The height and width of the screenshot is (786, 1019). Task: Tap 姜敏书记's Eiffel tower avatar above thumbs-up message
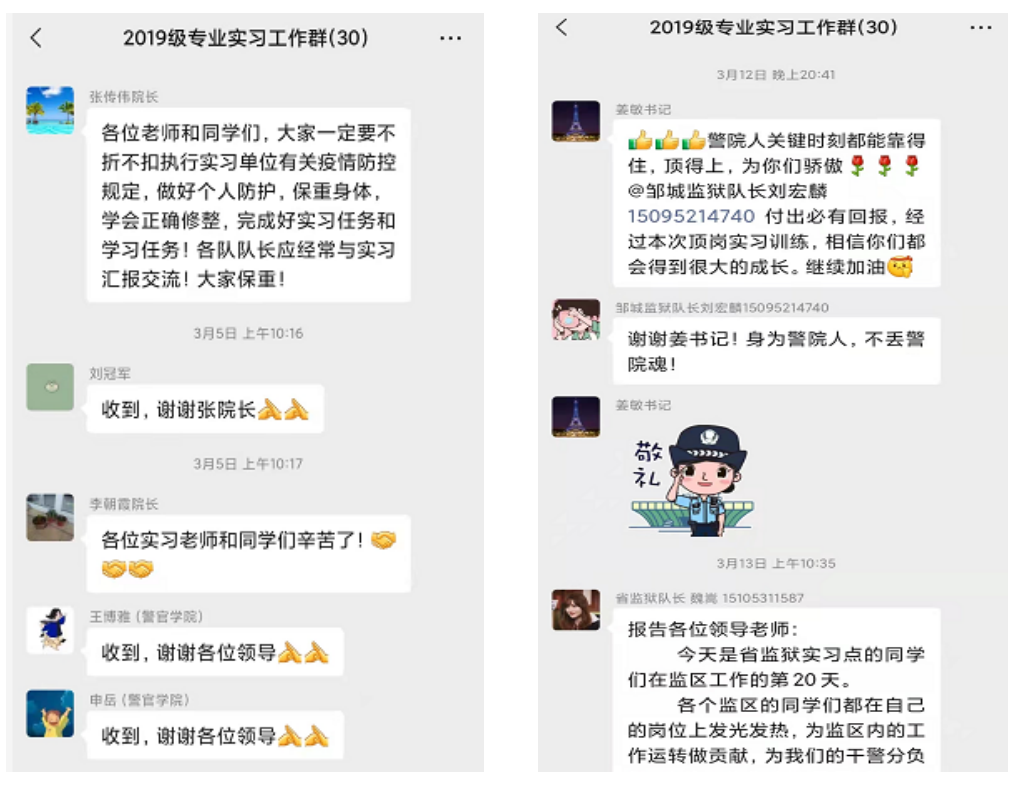tap(576, 121)
